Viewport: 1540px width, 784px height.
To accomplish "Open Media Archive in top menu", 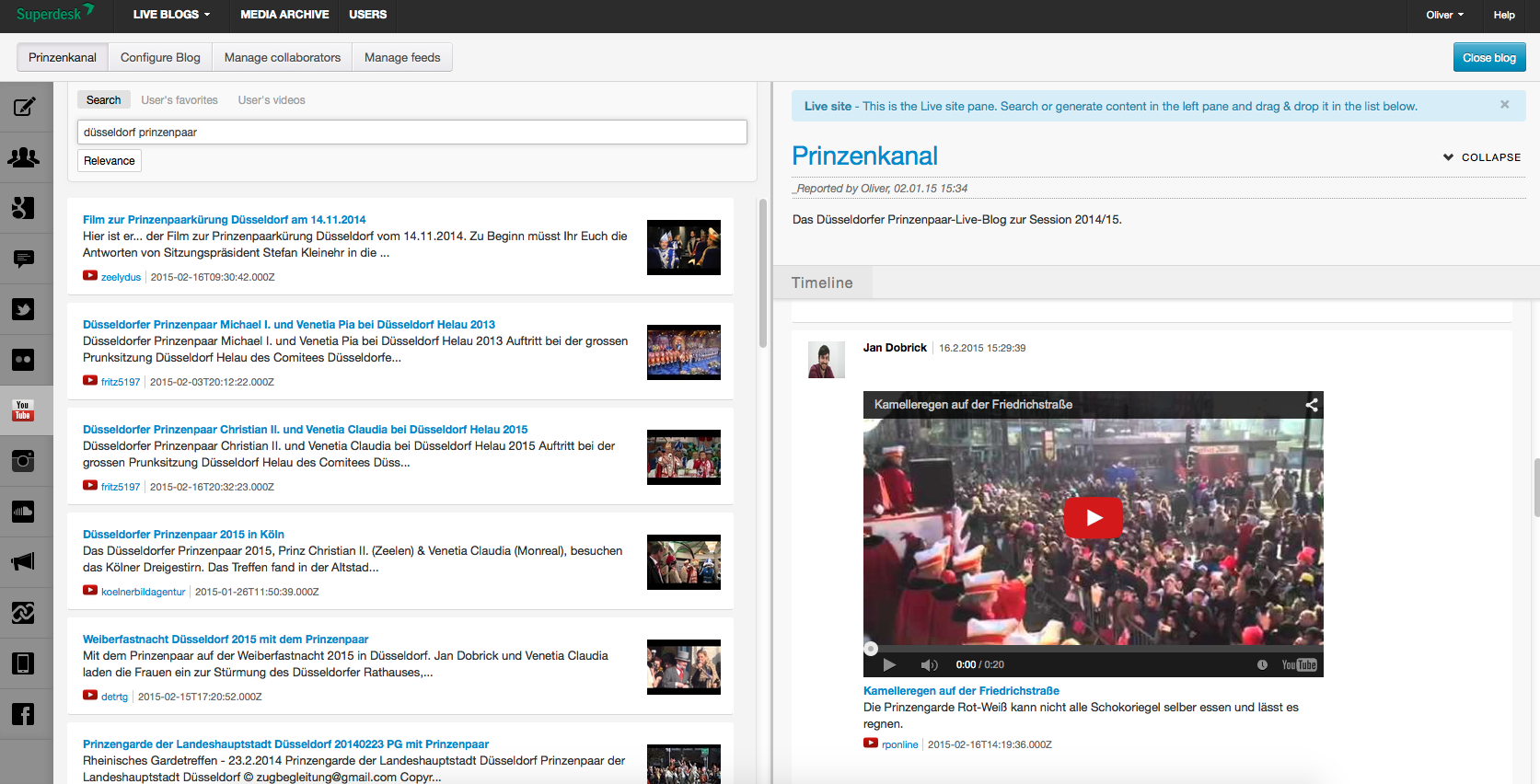I will point(284,15).
